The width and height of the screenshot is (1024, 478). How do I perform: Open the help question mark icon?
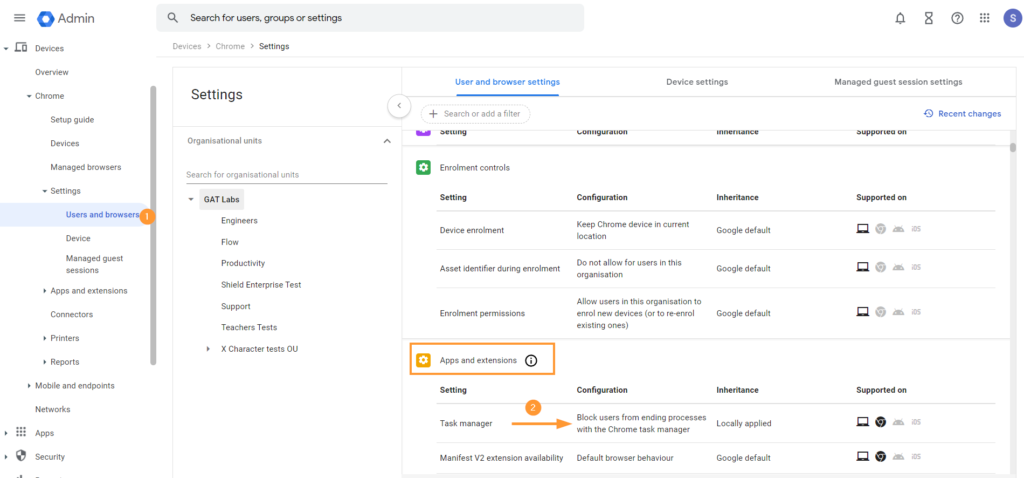957,18
